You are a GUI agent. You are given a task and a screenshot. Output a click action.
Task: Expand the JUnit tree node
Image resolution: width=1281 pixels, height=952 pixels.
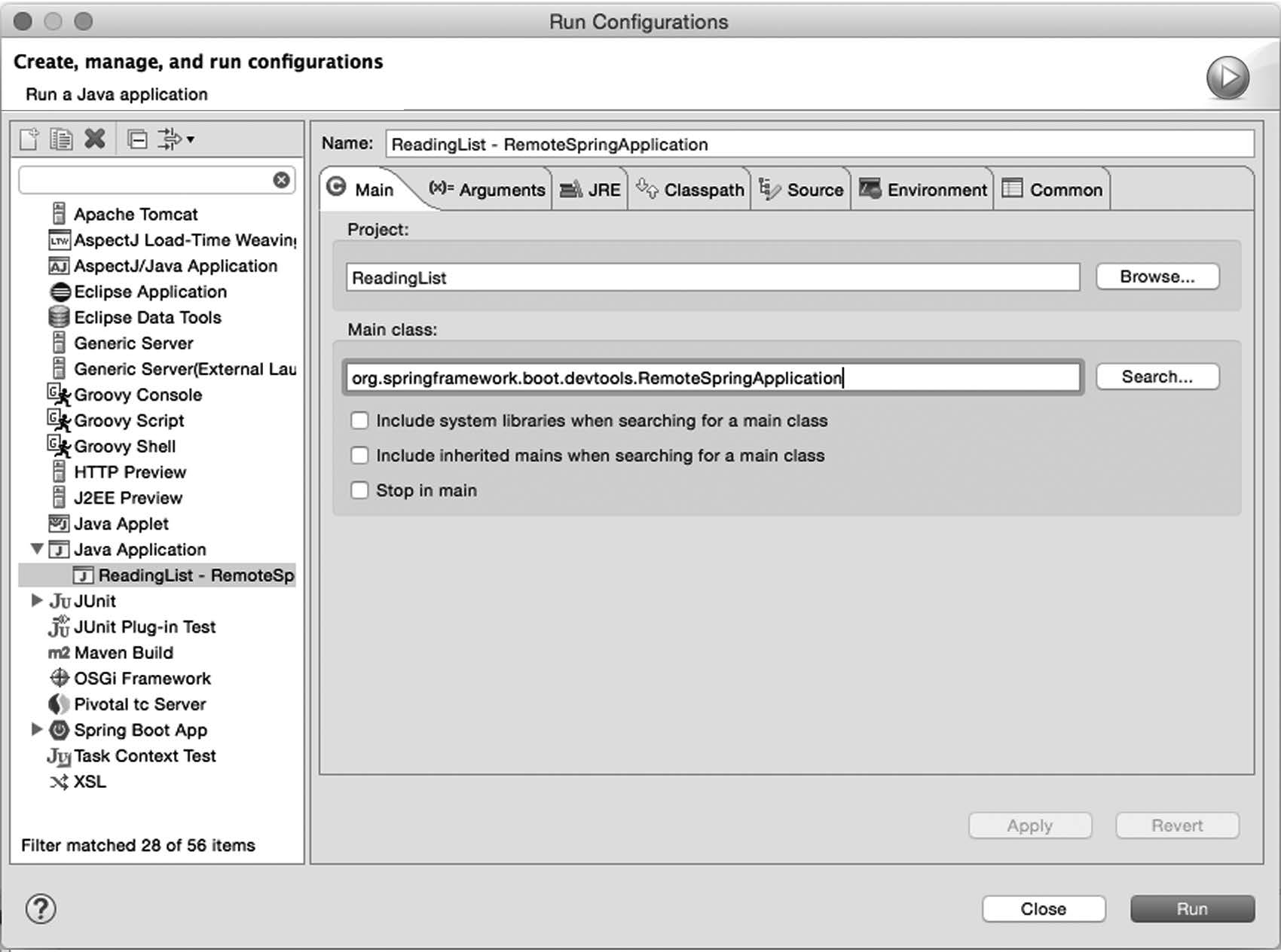[x=37, y=600]
